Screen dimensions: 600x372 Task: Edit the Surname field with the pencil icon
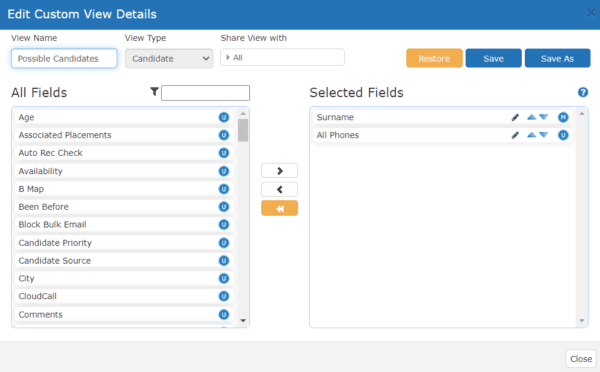(515, 117)
